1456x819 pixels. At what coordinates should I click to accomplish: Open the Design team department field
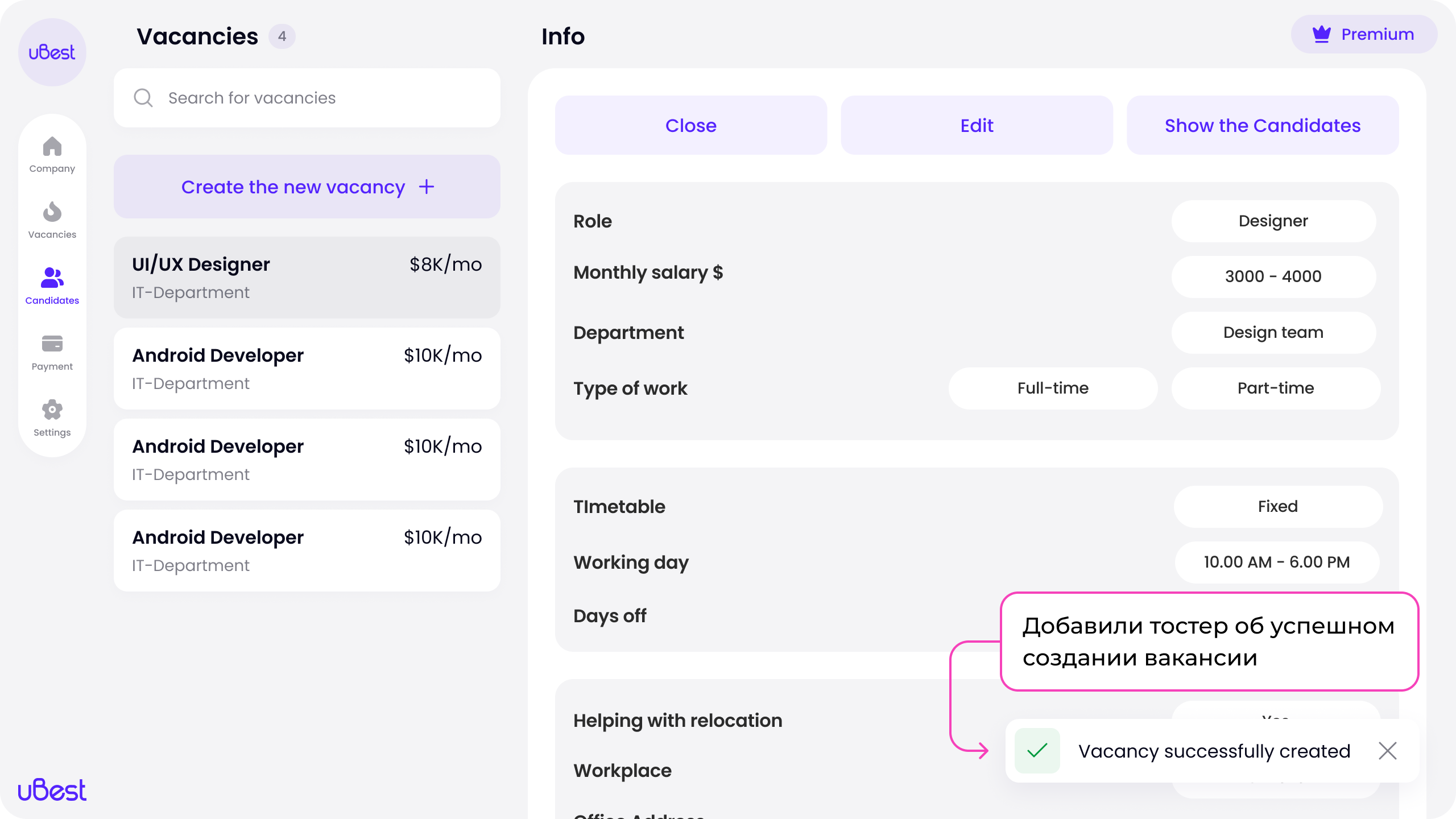1273,332
